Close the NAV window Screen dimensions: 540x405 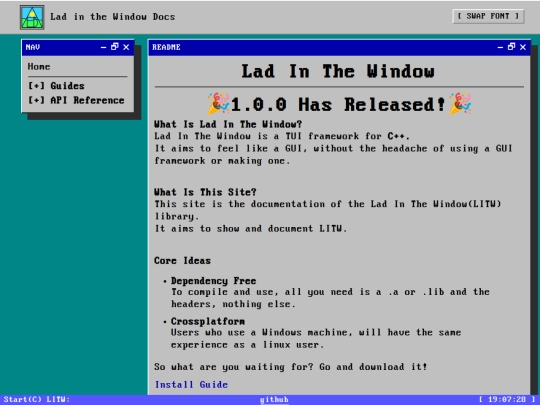[x=126, y=47]
